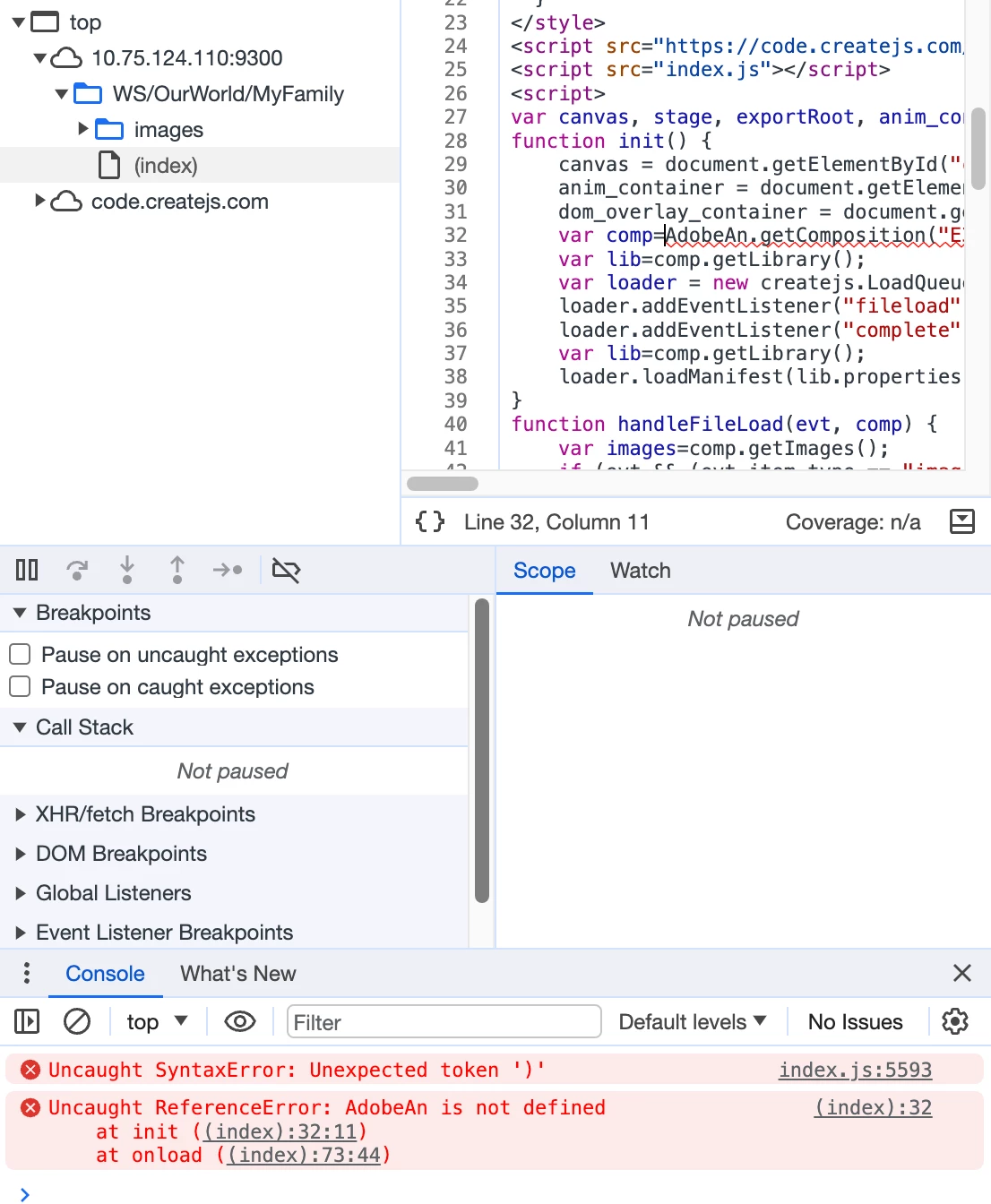
Task: Create live expression with the eye icon
Action: point(240,1021)
